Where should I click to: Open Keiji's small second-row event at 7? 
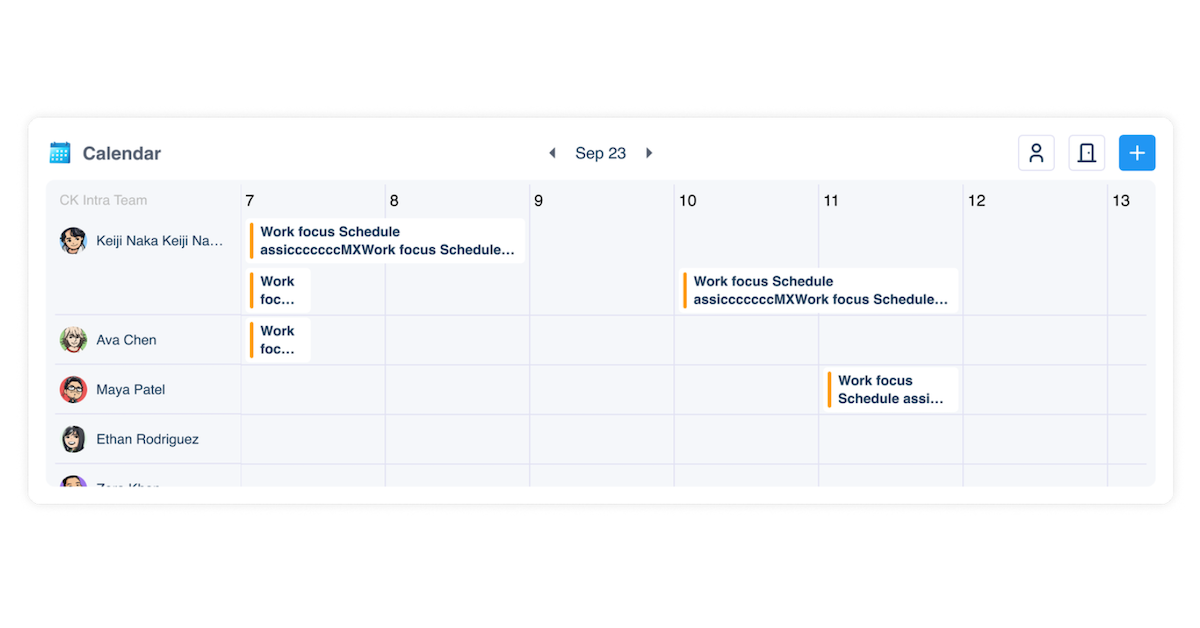[x=279, y=290]
